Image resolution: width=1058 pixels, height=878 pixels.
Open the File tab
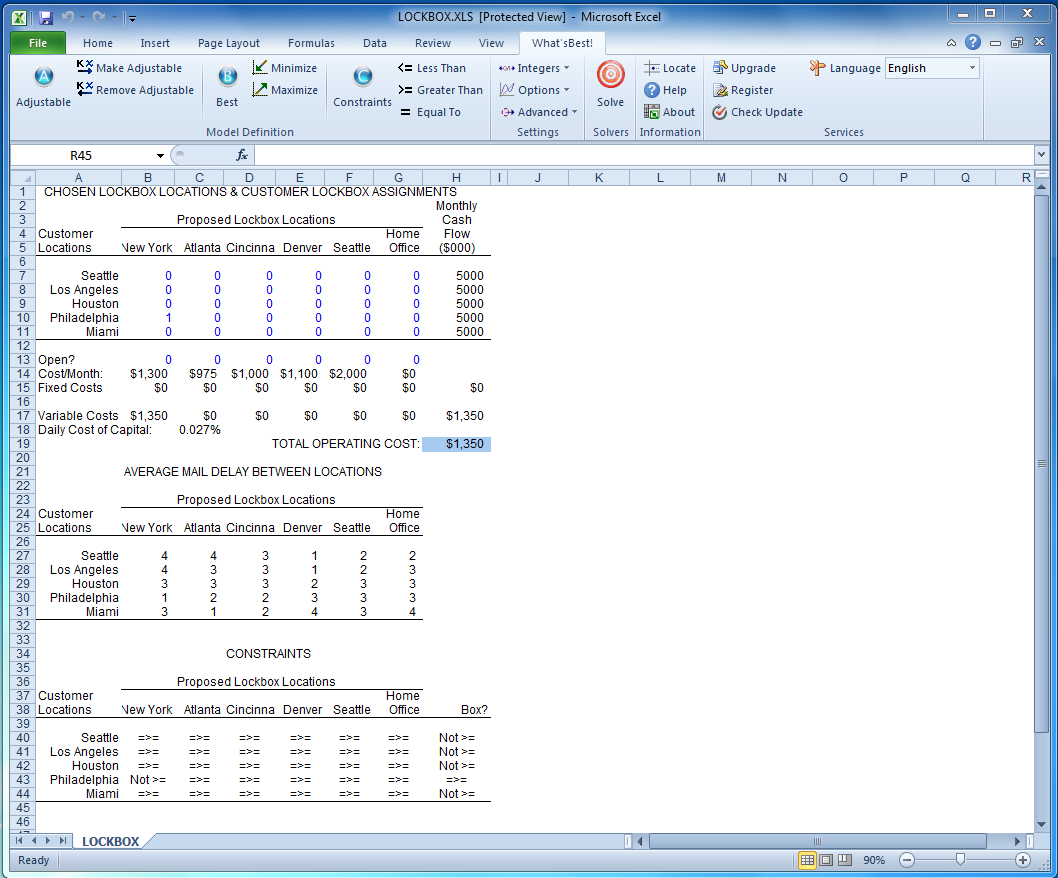38,43
